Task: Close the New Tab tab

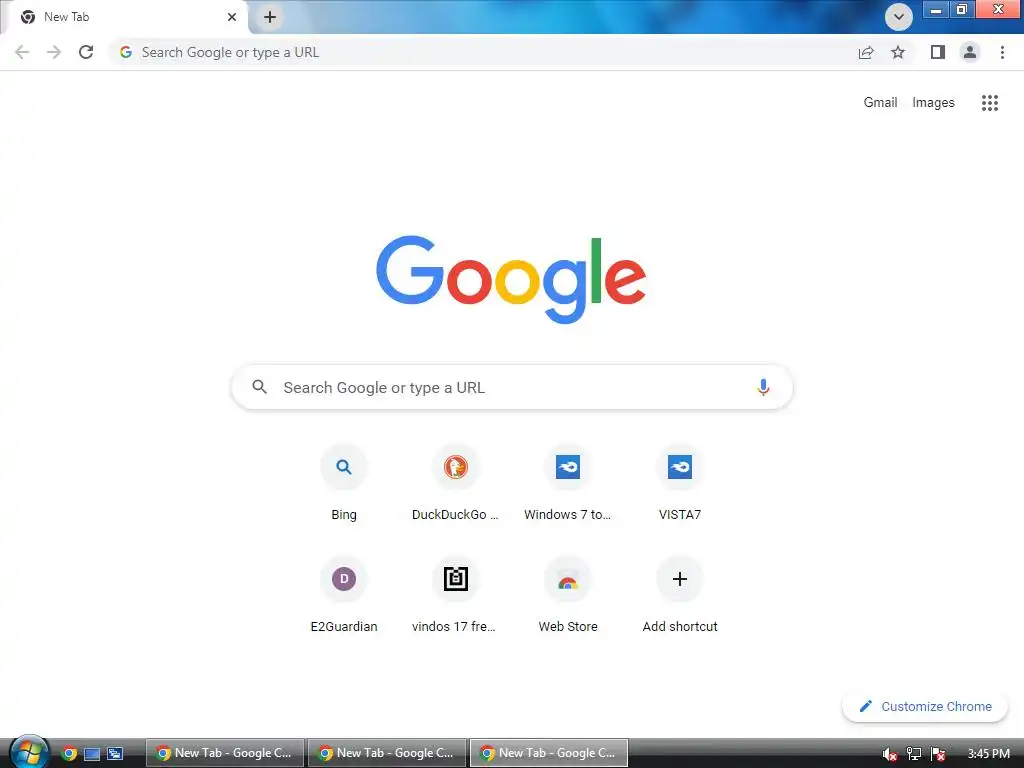Action: [232, 17]
